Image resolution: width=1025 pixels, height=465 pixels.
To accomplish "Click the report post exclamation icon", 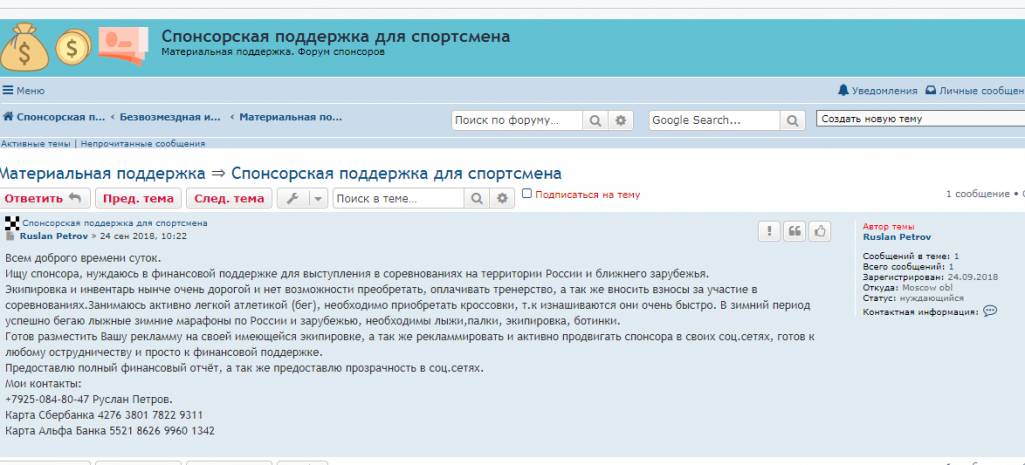I will pyautogui.click(x=769, y=231).
